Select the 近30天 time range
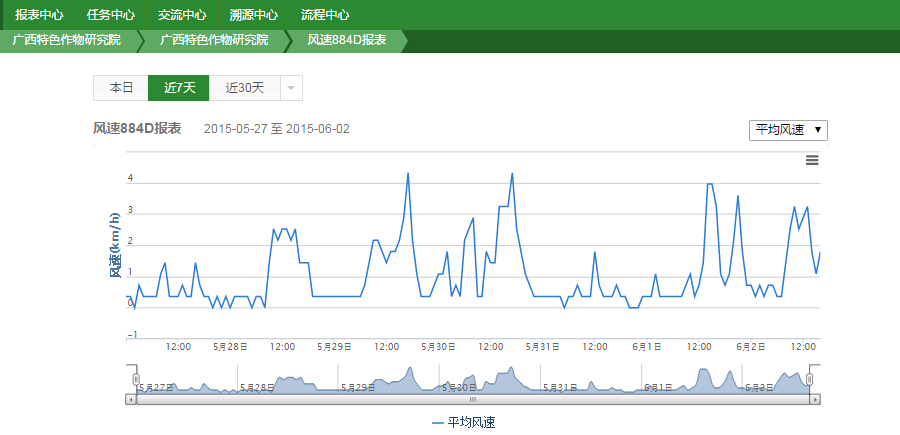 point(245,88)
